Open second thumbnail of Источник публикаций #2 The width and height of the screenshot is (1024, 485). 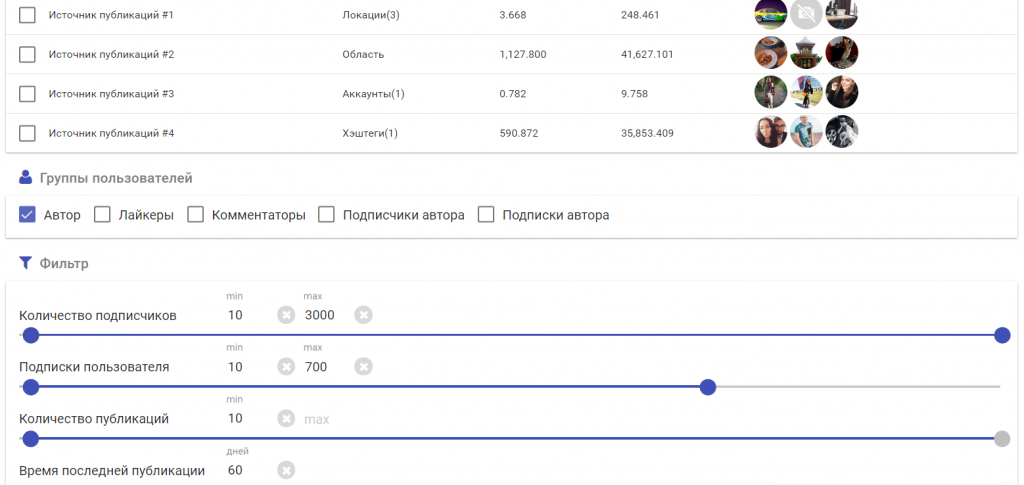point(807,53)
